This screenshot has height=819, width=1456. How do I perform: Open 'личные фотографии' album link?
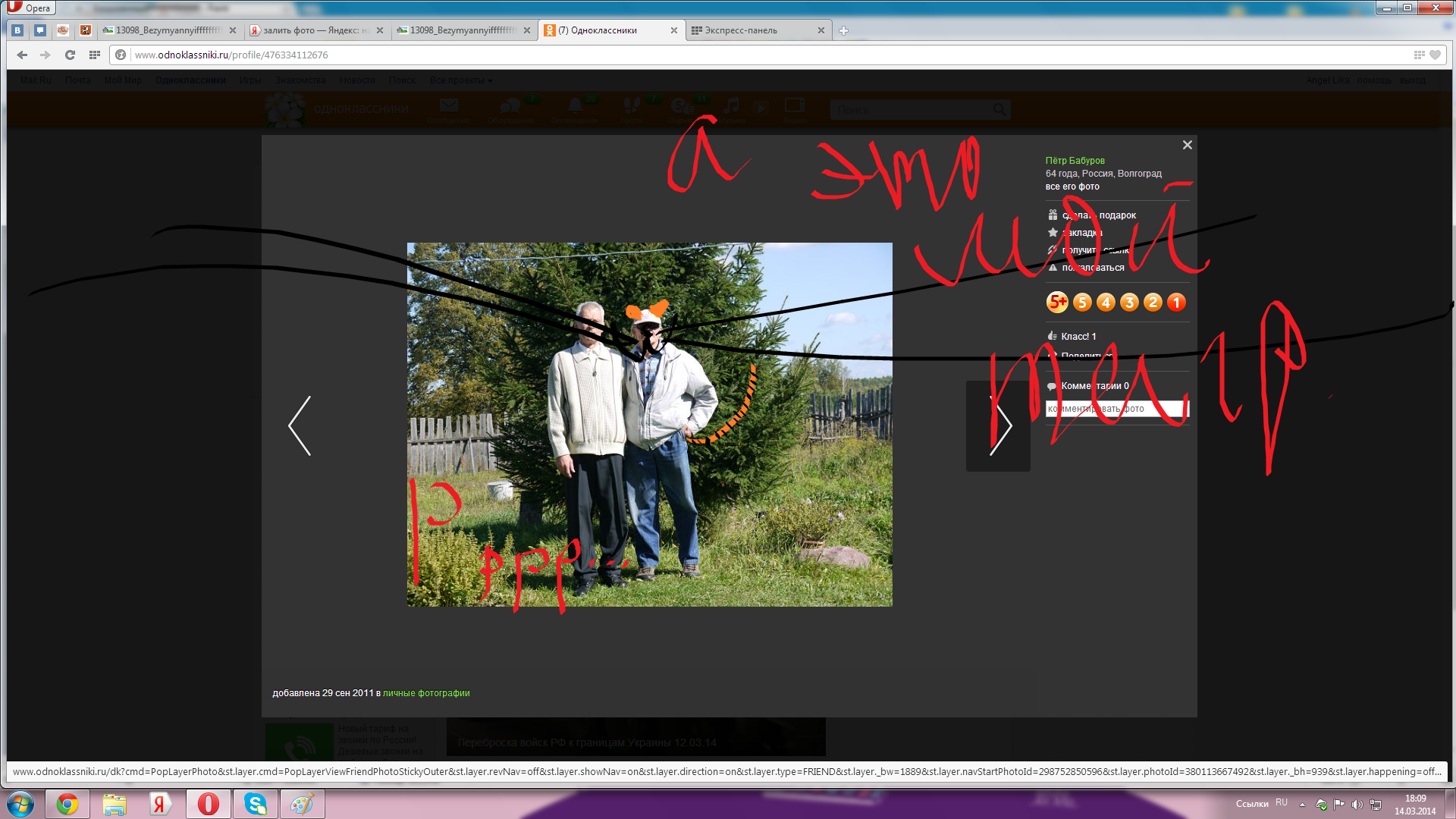(x=426, y=693)
